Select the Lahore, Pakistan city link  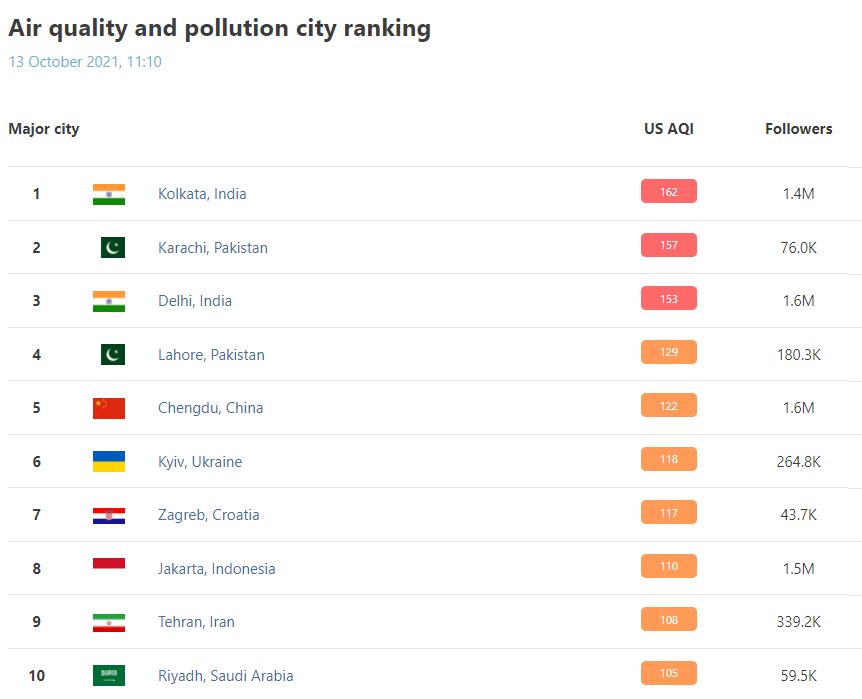coord(211,355)
